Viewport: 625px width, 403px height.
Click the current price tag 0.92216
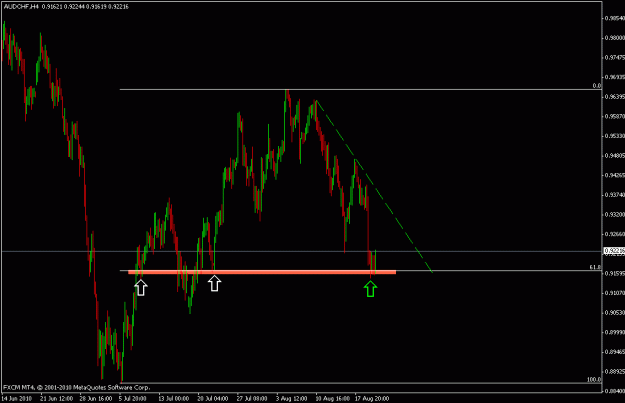pos(614,251)
